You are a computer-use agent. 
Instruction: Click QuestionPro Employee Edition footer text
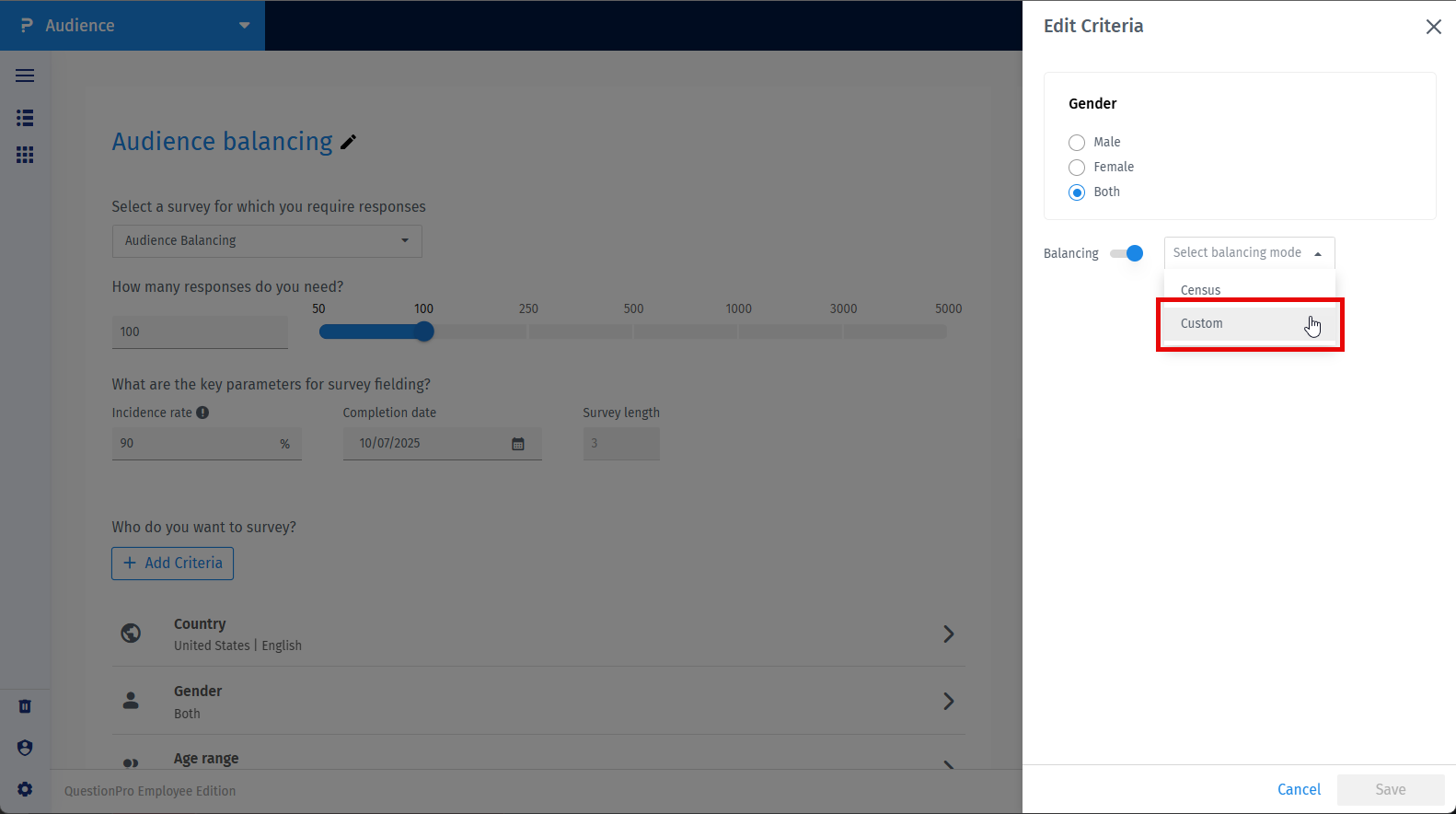[x=150, y=791]
